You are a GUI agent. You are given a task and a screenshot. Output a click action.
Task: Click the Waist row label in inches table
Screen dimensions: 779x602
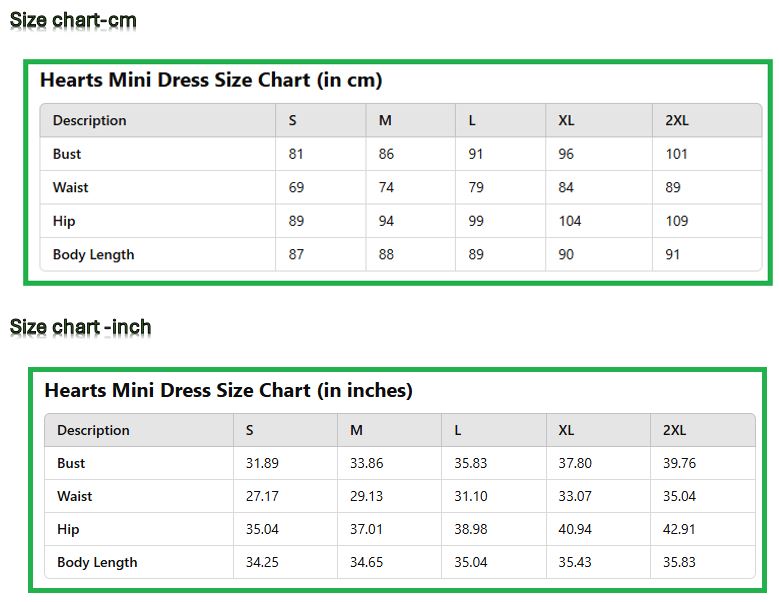coord(75,496)
